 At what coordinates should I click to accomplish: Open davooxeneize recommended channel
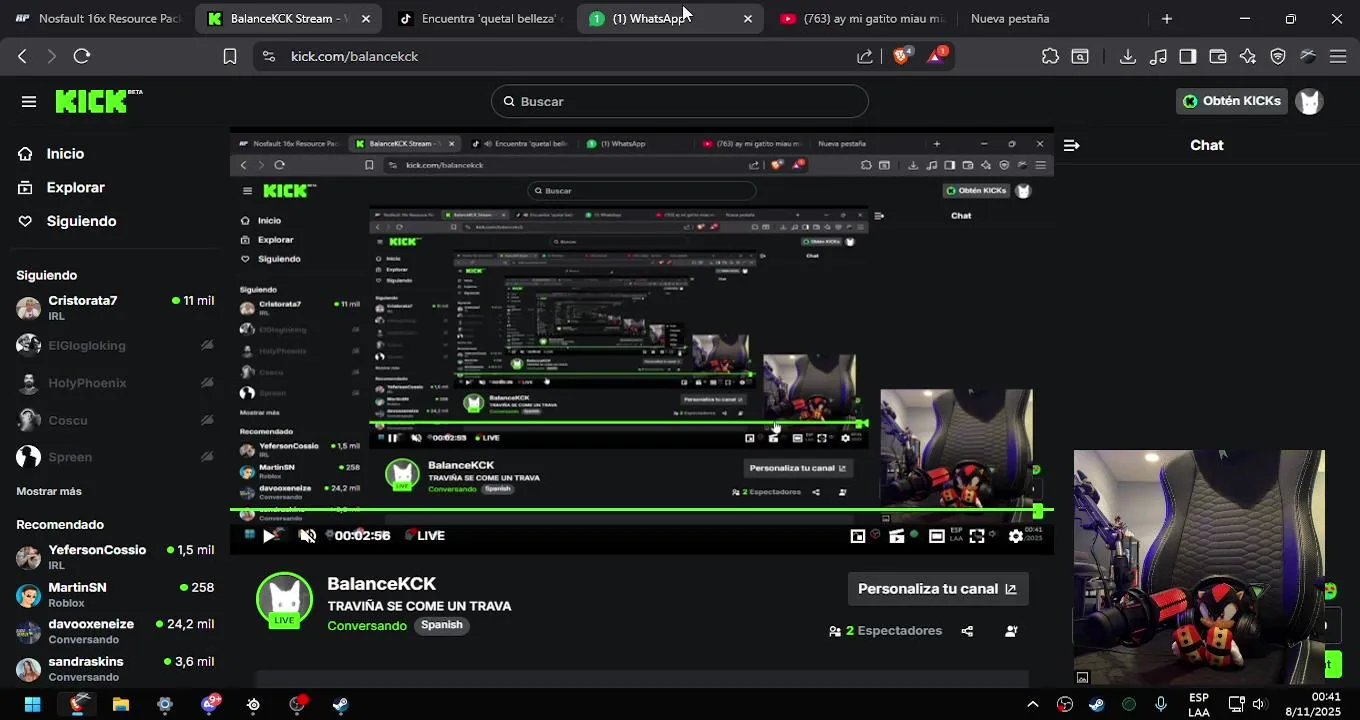[x=115, y=631]
